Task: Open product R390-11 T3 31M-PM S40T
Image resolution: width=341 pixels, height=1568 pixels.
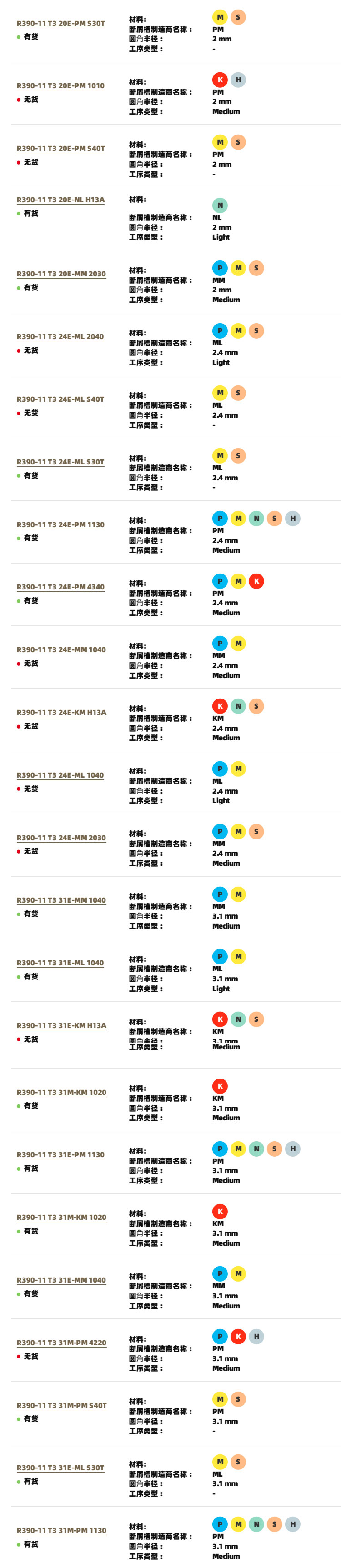Action: 61,1405
